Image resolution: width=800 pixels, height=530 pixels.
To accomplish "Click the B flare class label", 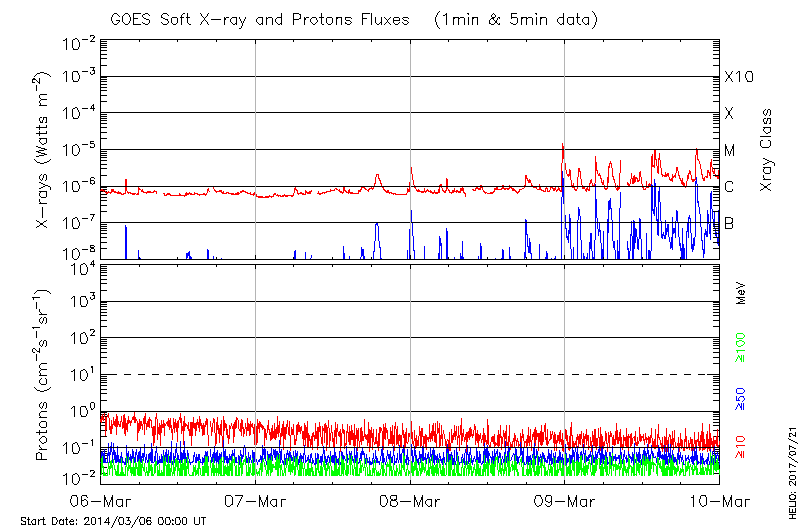I will [729, 223].
